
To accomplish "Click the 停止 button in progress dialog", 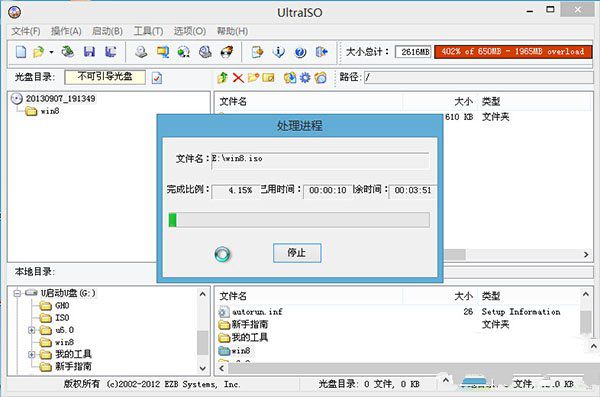I will point(297,253).
